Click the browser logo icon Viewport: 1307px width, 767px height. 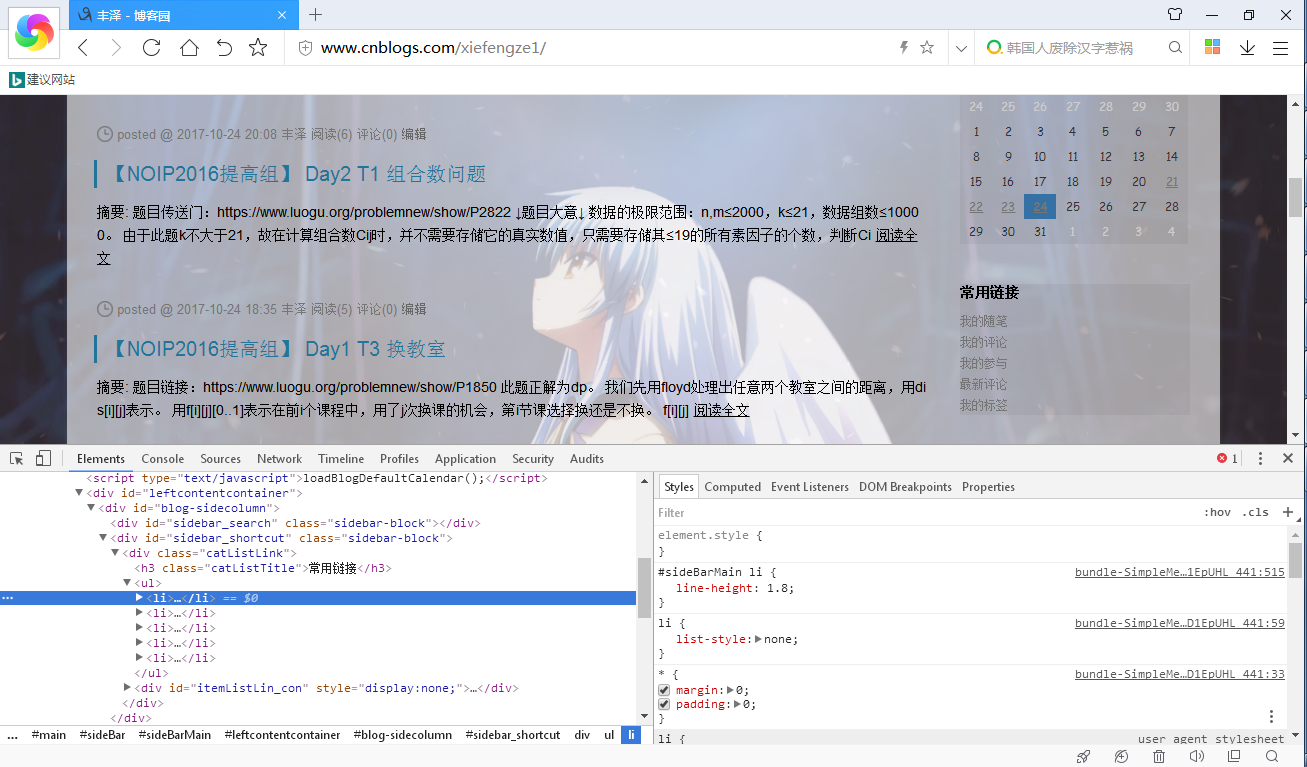[35, 31]
